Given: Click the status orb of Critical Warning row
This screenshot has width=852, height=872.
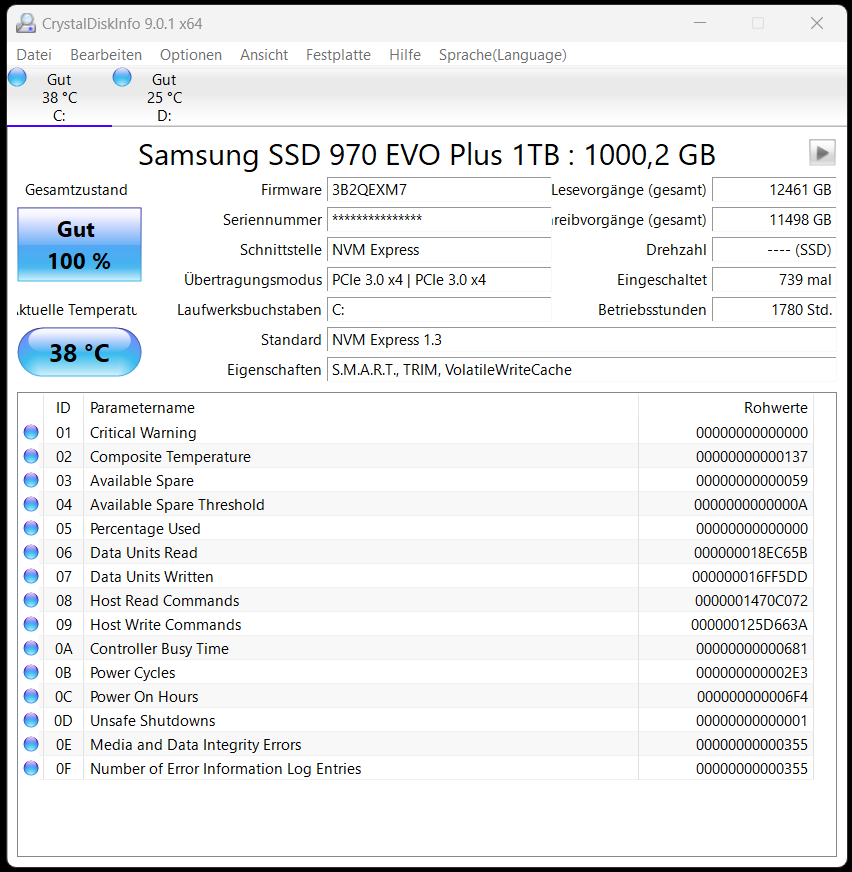Looking at the screenshot, I should 31,432.
